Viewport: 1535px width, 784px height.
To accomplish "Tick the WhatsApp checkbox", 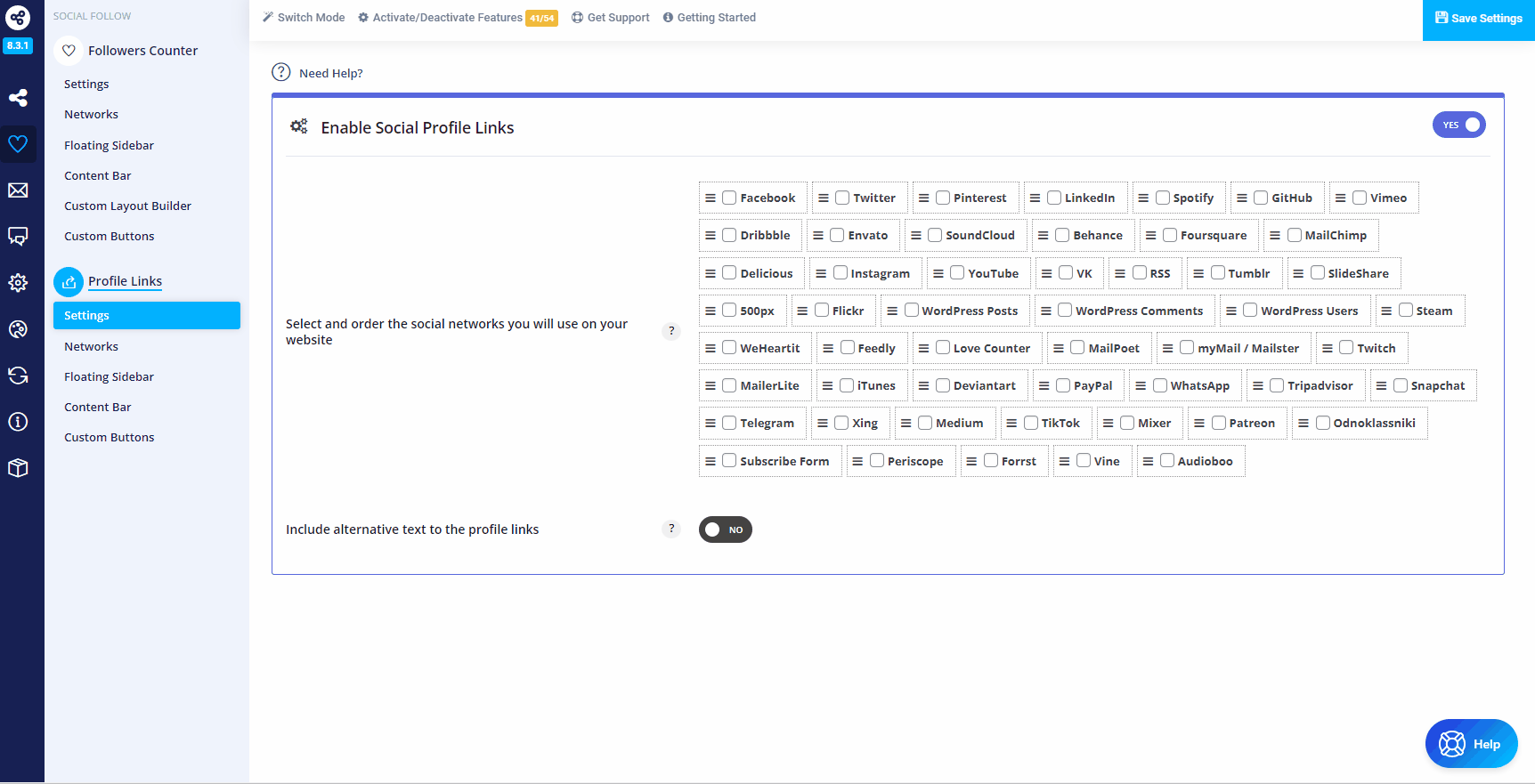I will click(x=1160, y=385).
